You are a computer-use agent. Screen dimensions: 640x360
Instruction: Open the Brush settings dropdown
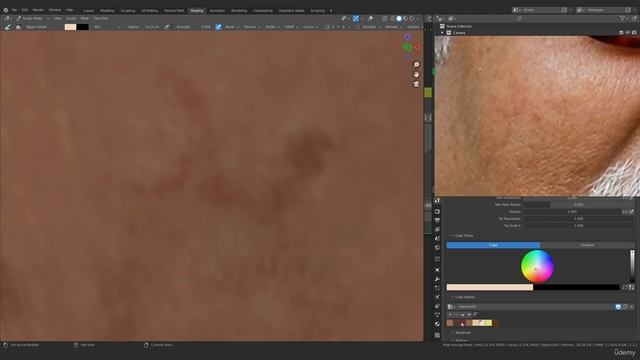tap(231, 27)
